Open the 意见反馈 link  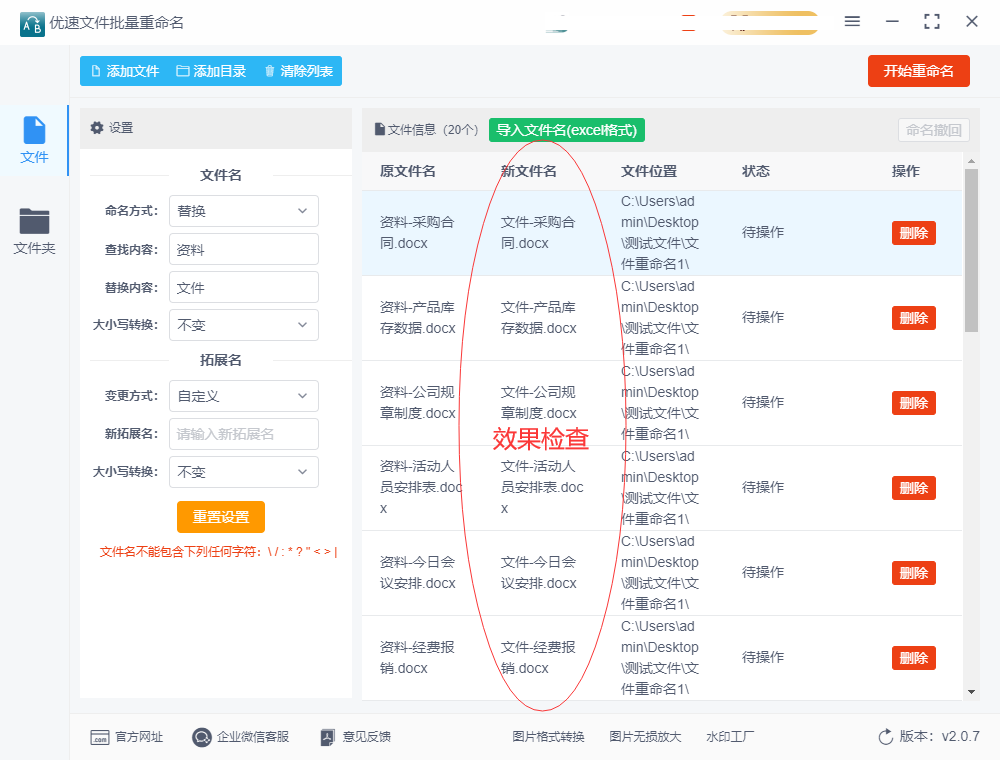coord(356,737)
